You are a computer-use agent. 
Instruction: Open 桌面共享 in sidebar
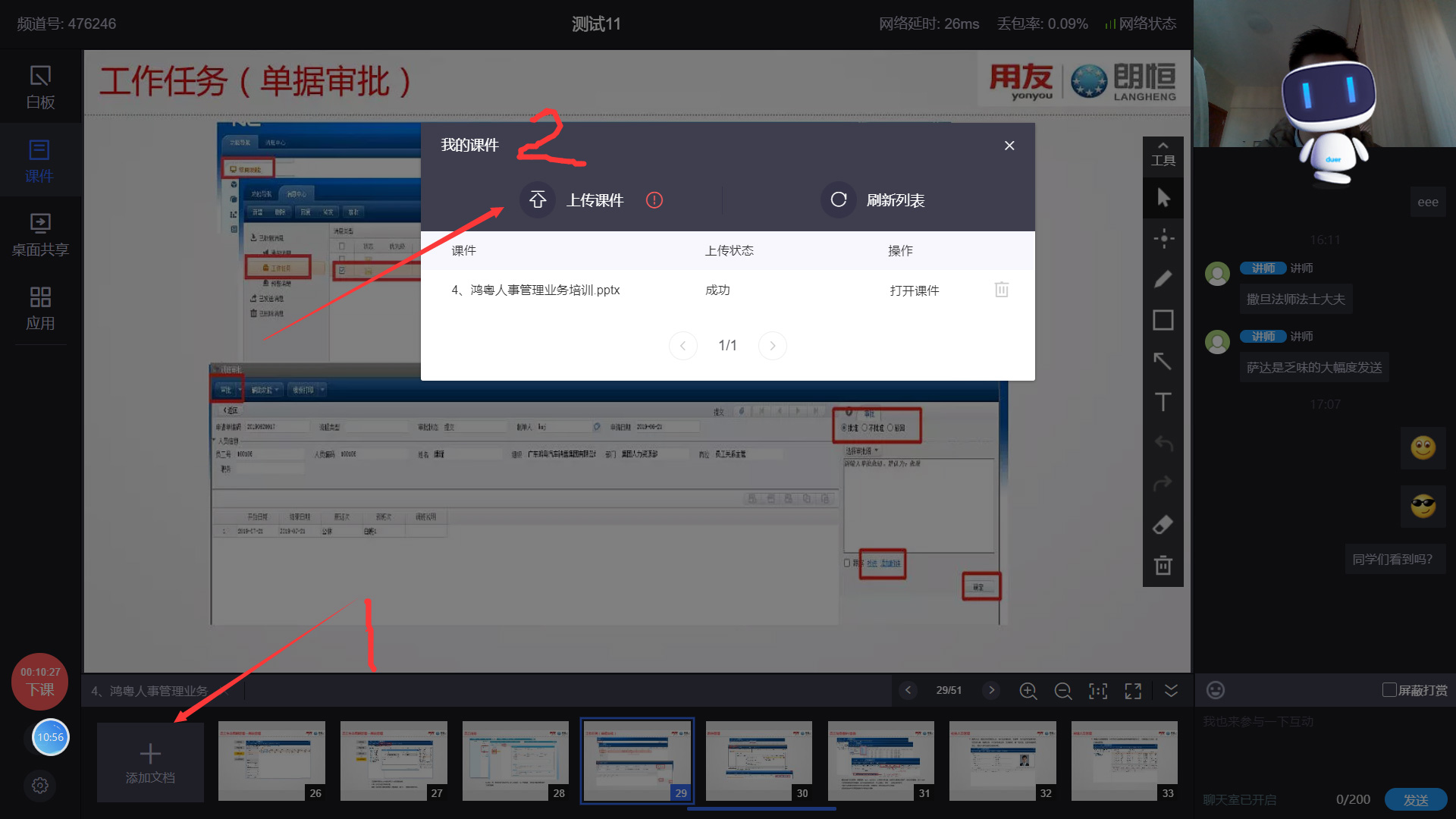tap(40, 234)
